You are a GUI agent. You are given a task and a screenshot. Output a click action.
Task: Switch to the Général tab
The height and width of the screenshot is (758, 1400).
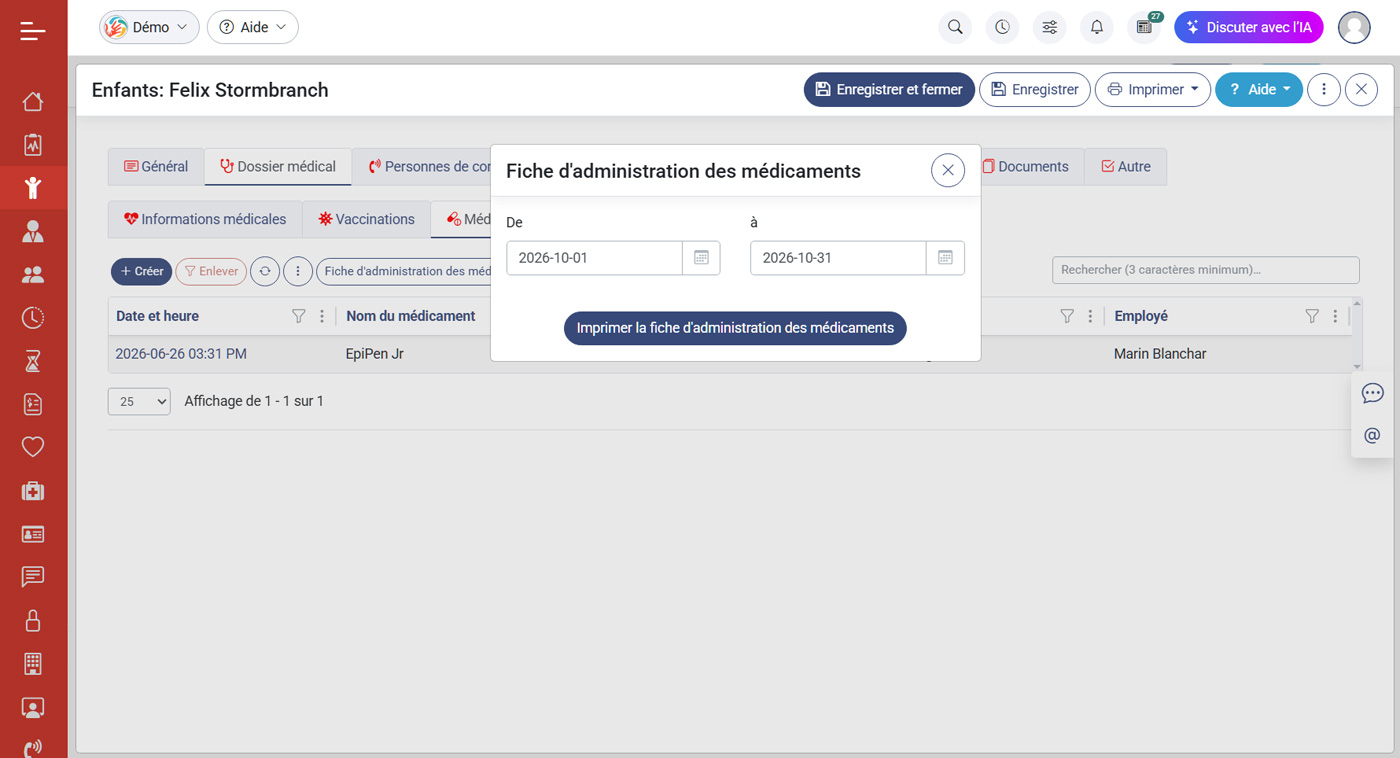(156, 167)
